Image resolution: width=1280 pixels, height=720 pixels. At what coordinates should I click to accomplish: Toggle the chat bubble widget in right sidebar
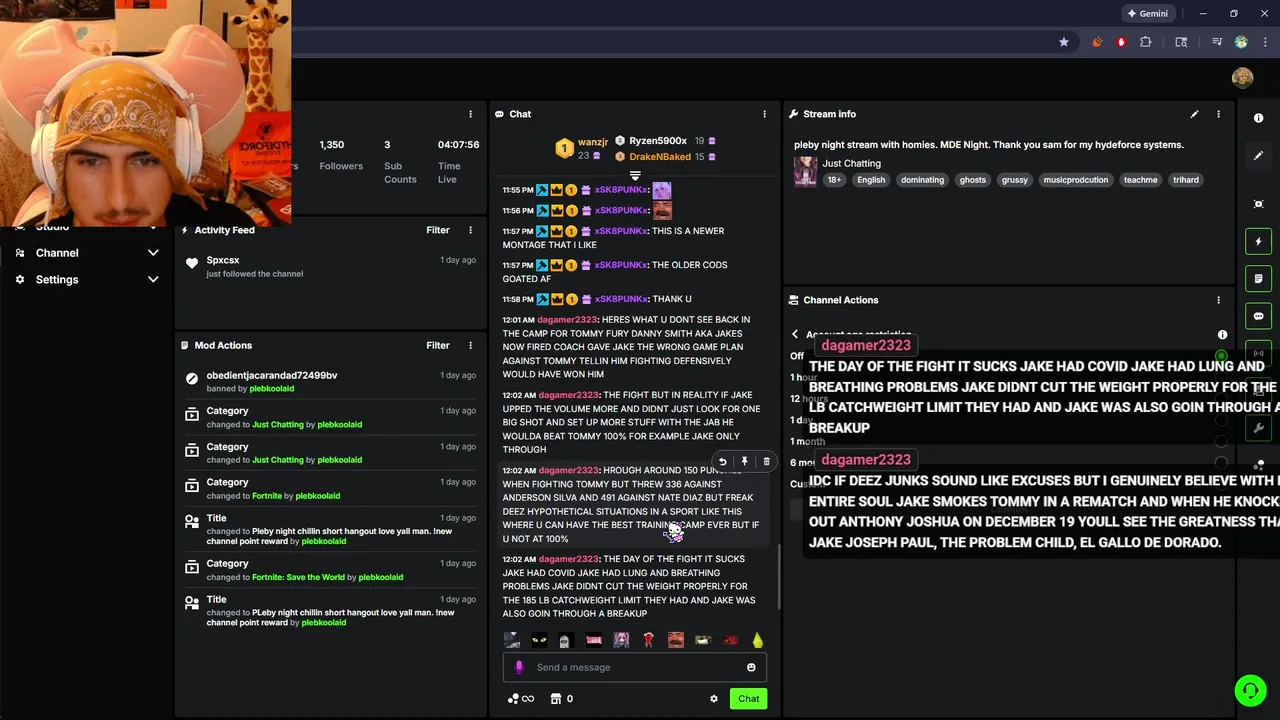click(1258, 316)
